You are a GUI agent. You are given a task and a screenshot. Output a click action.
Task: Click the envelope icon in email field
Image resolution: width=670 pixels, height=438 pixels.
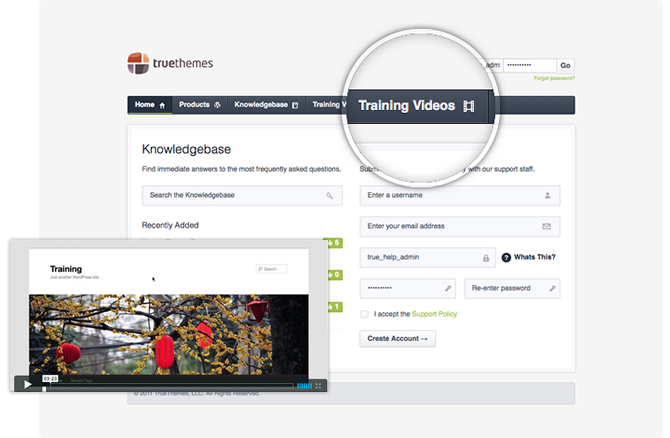[x=546, y=226]
